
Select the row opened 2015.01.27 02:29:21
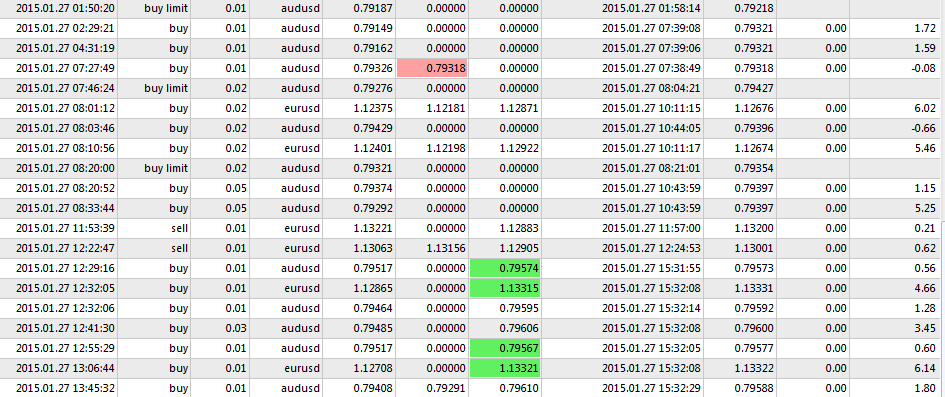pos(472,28)
